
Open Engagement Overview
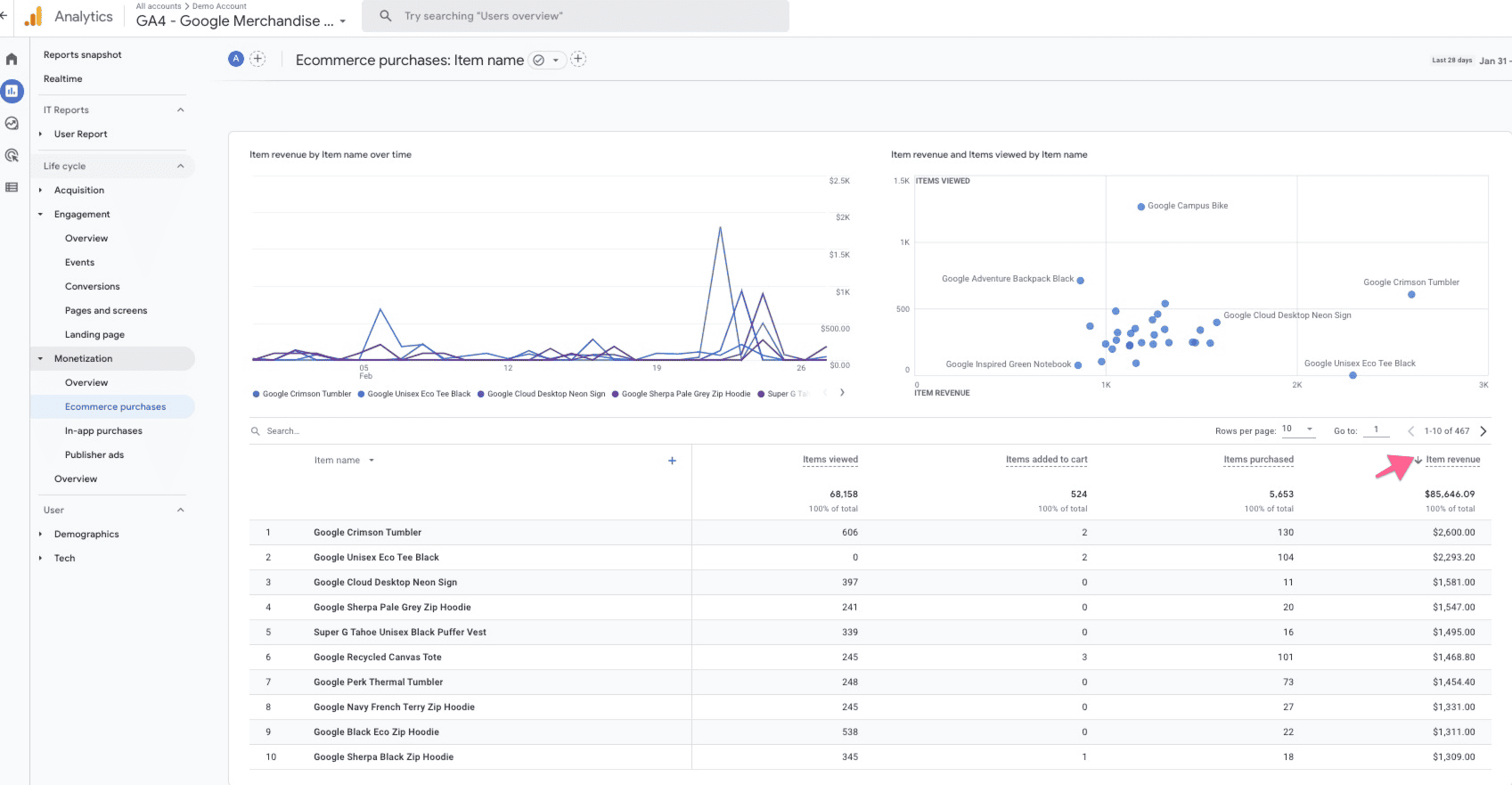click(86, 238)
